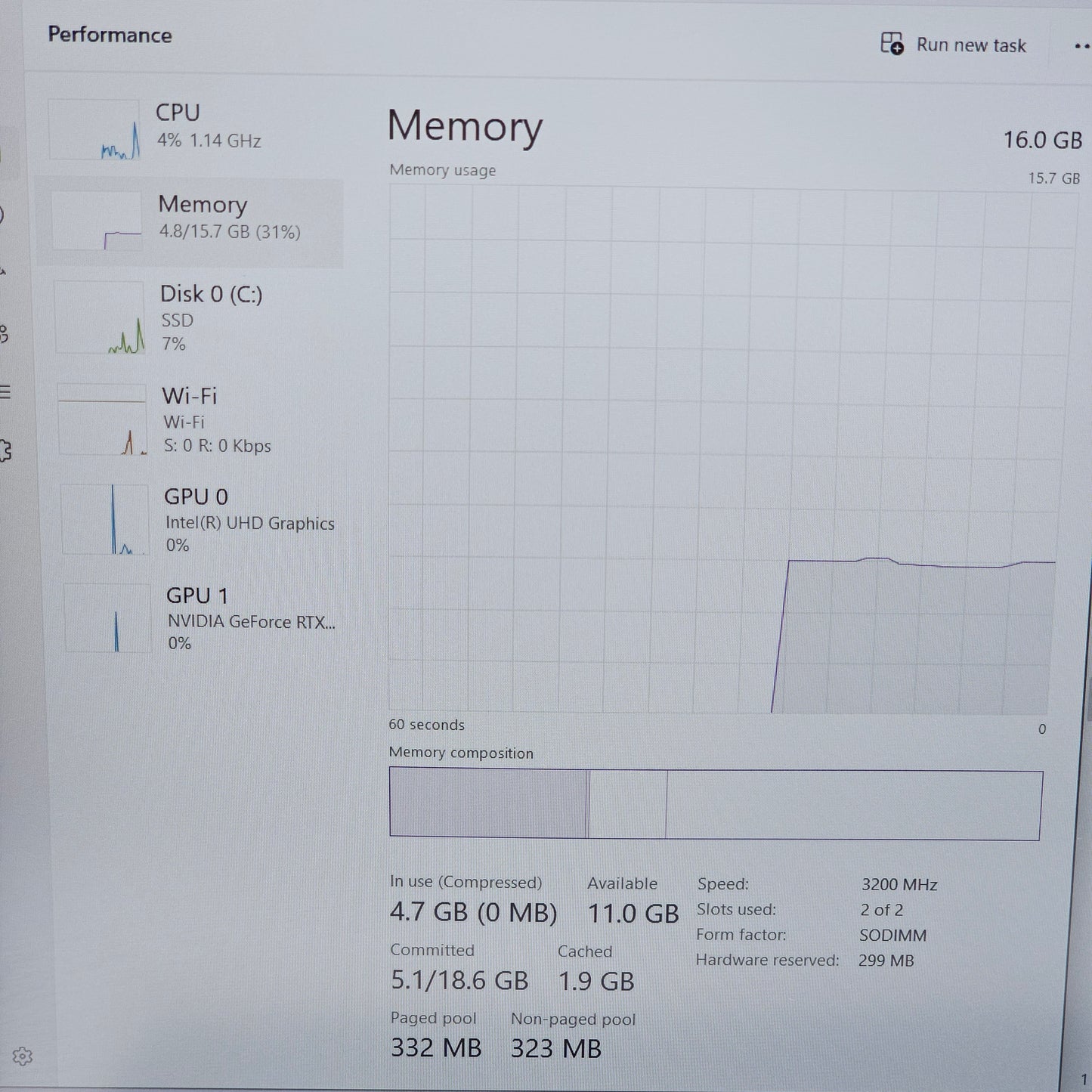Click the 1.9 GB cached value
Viewport: 1092px width, 1092px height.
click(595, 981)
